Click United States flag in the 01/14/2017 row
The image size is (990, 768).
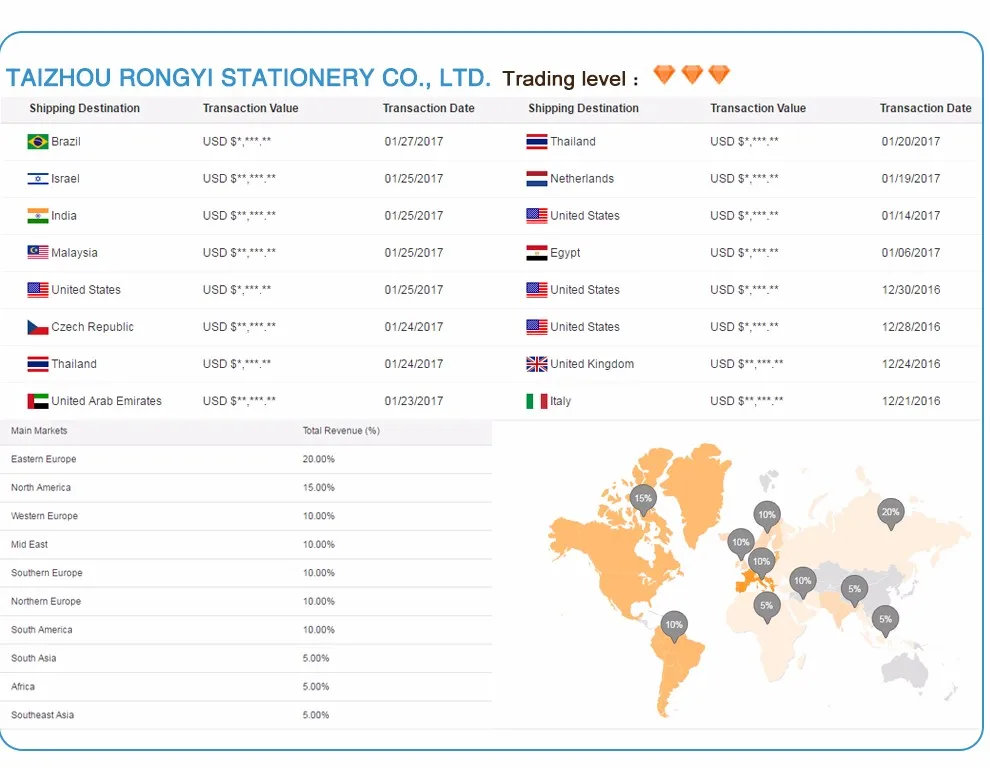(x=537, y=216)
